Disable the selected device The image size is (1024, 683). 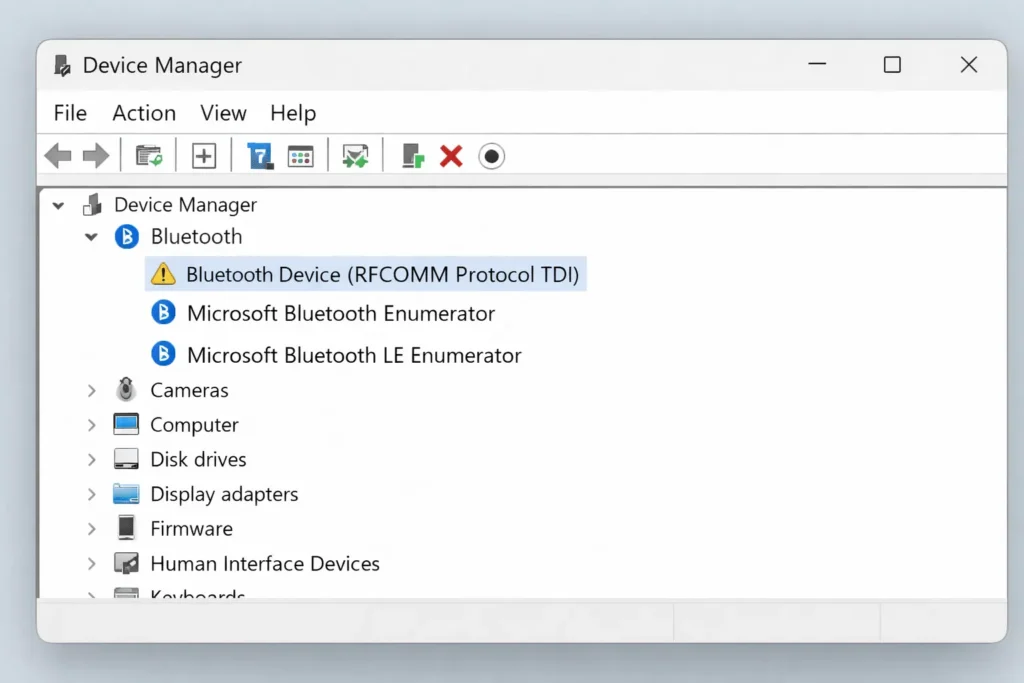pyautogui.click(x=491, y=155)
